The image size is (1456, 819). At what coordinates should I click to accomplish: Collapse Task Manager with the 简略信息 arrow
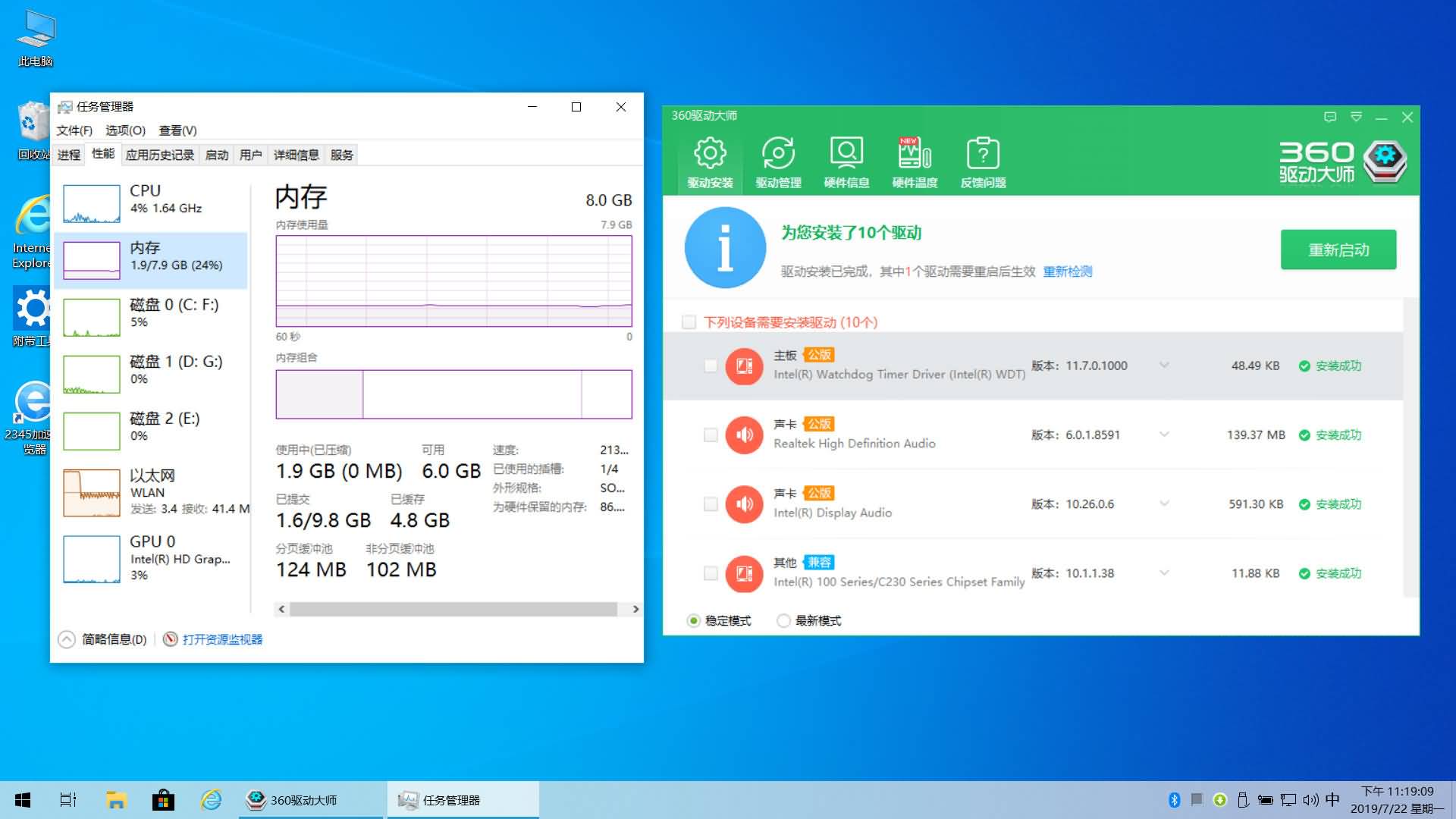tap(67, 639)
